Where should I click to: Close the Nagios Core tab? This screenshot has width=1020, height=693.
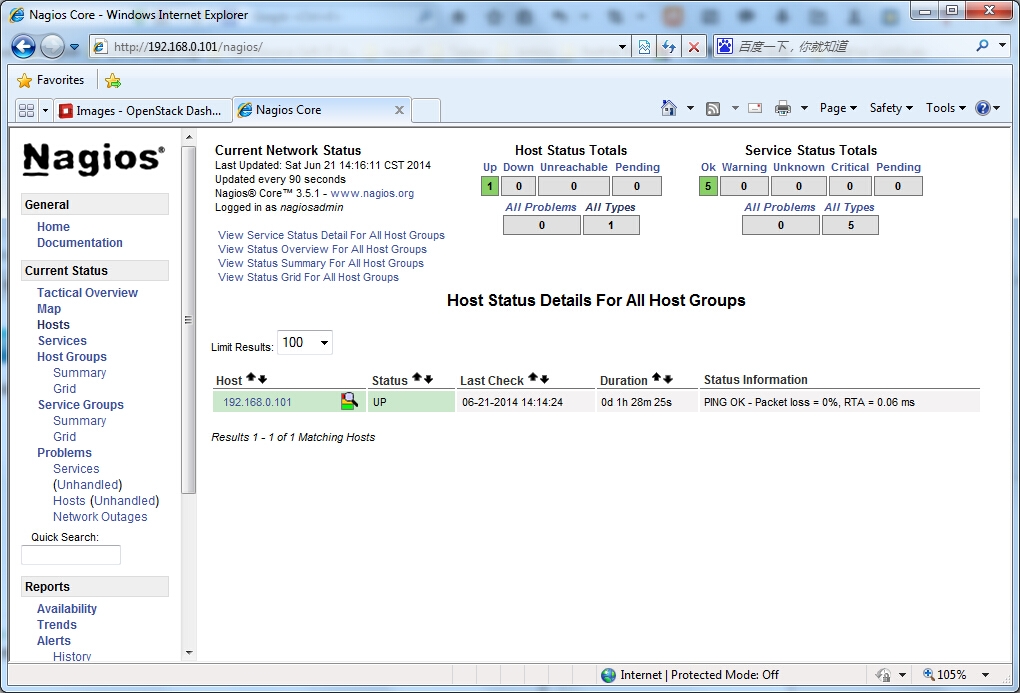coord(399,111)
